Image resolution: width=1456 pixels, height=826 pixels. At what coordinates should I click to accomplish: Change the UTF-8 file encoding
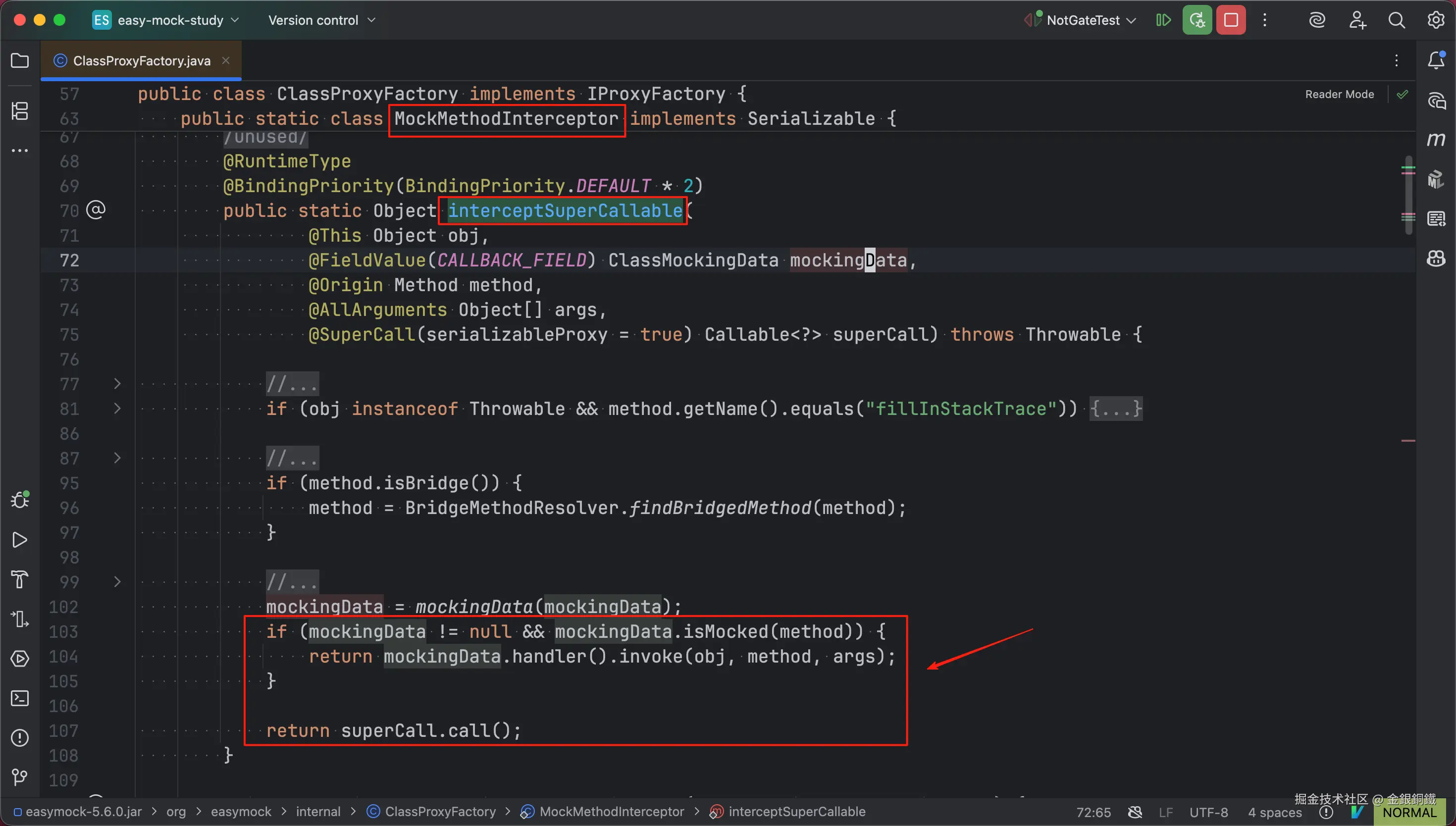[1208, 813]
